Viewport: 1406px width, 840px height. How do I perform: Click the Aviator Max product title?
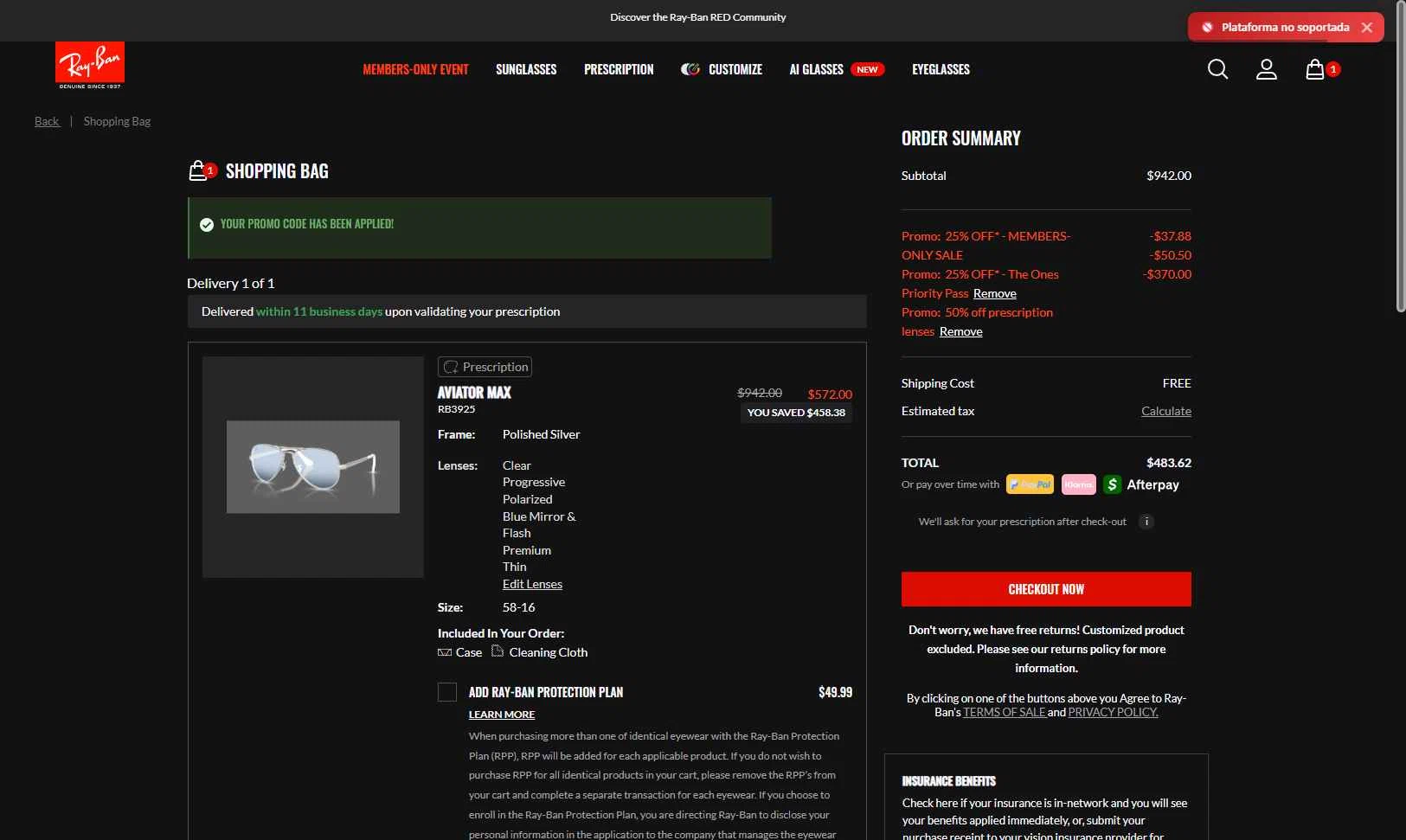coord(474,392)
